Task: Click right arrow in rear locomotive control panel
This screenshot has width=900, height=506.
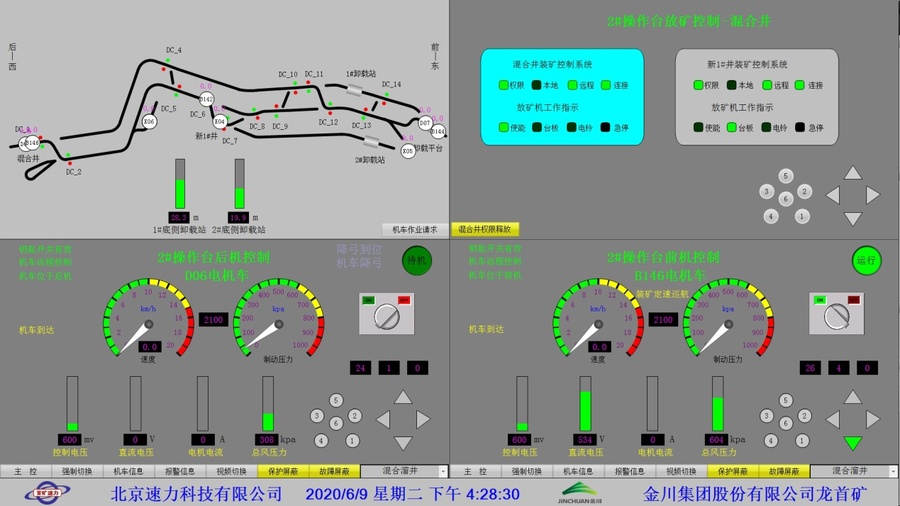Action: click(423, 419)
